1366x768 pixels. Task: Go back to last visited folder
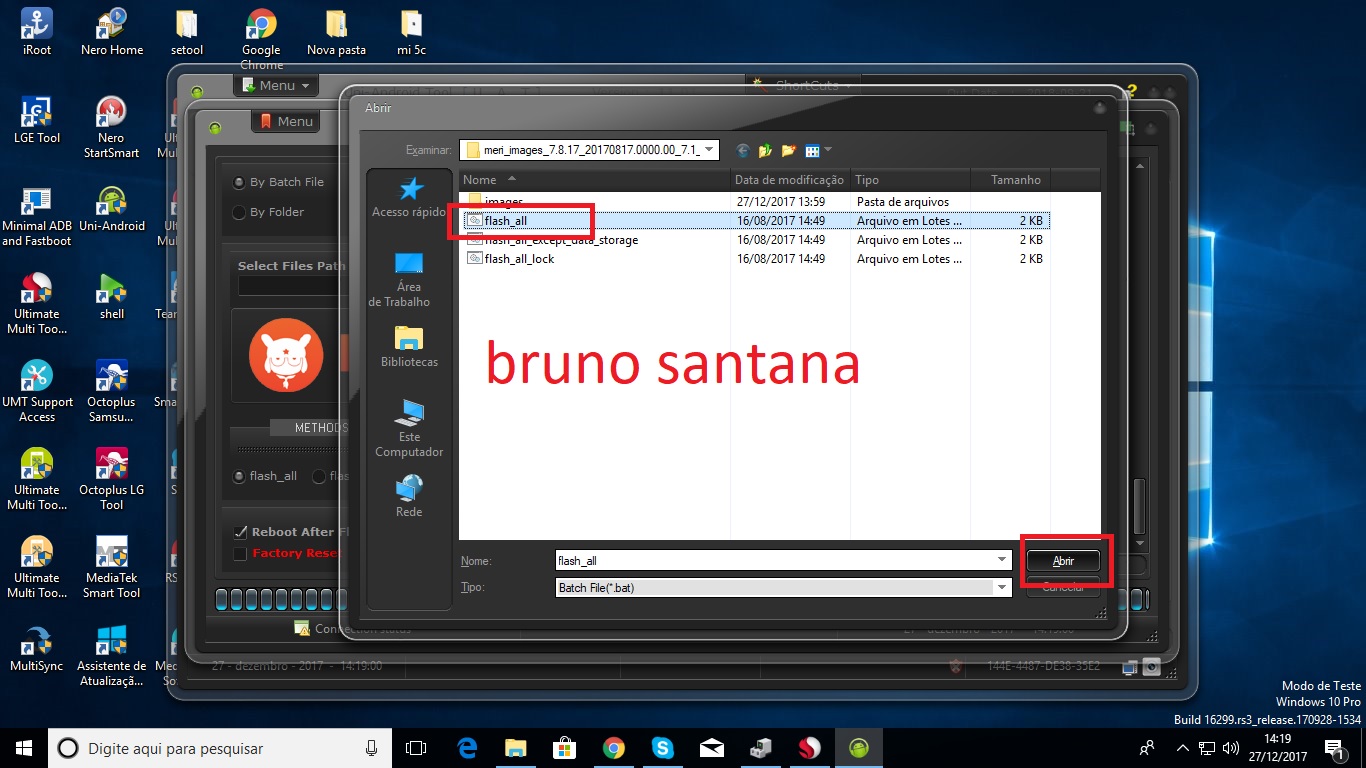click(x=742, y=151)
